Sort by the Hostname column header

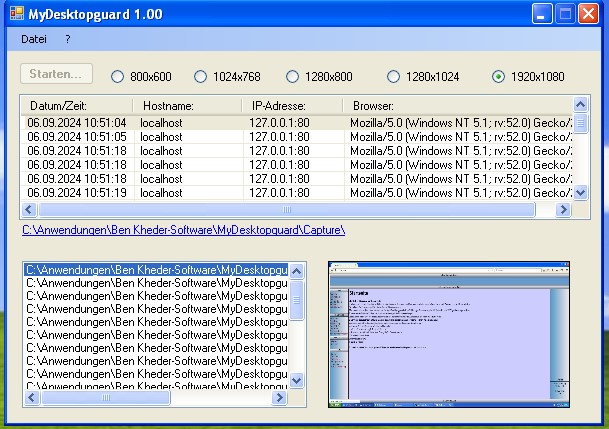coord(187,106)
